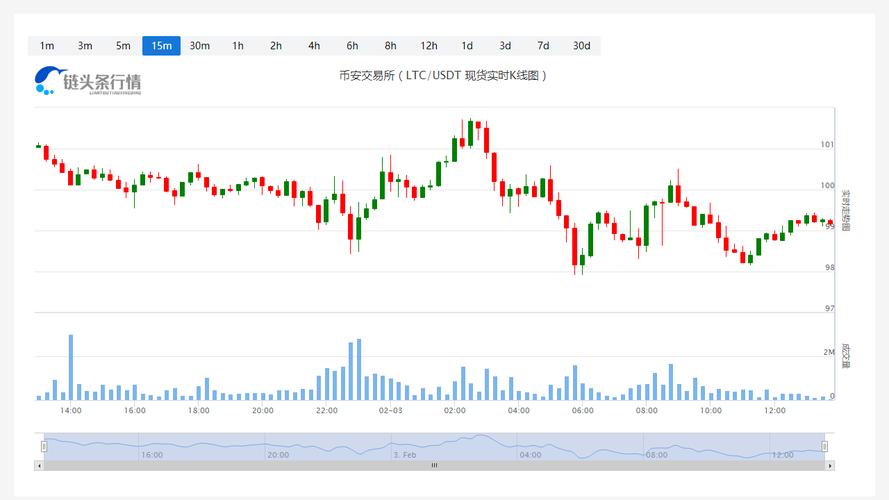Click the active 15m tab
The height and width of the screenshot is (500, 889).
(161, 45)
